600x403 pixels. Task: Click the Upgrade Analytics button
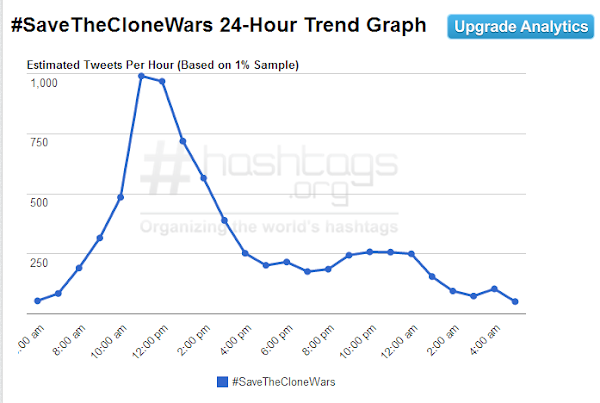coord(522,26)
